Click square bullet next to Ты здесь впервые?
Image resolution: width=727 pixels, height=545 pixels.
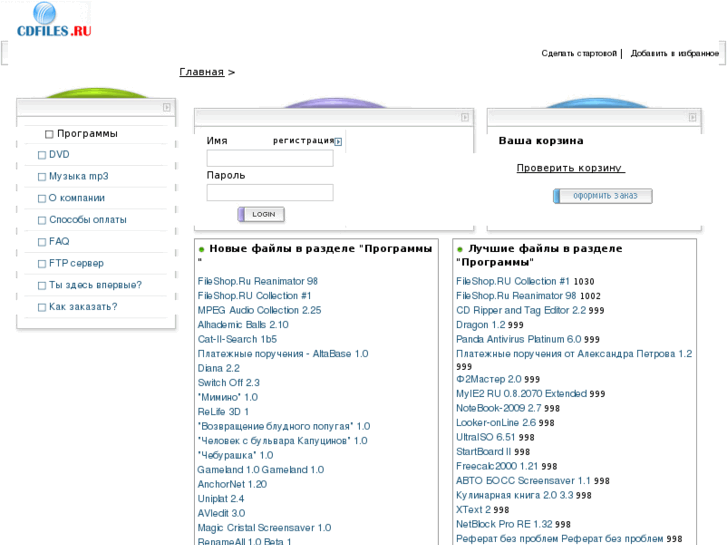click(x=42, y=285)
